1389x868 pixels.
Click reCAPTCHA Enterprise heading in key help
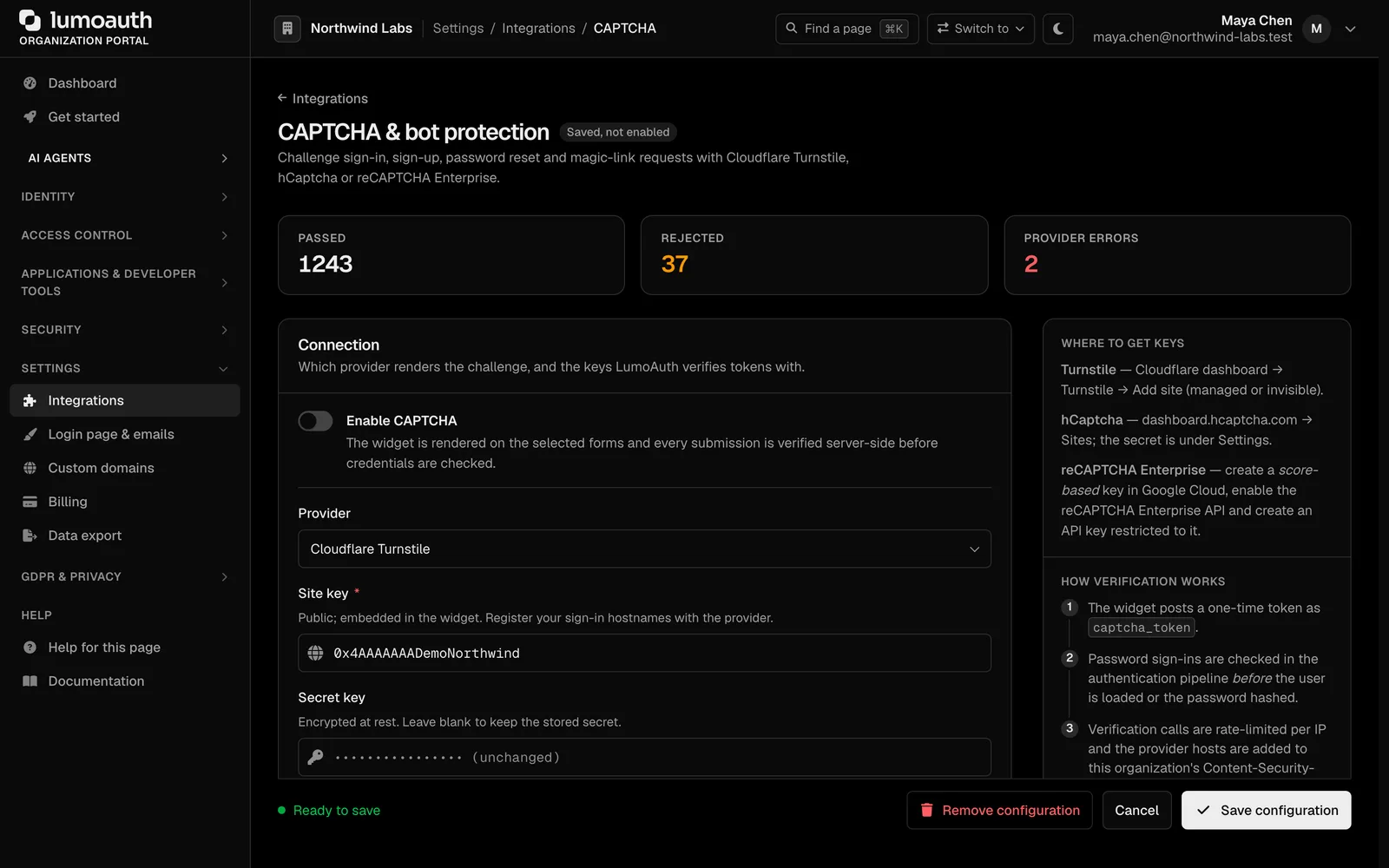coord(1133,470)
